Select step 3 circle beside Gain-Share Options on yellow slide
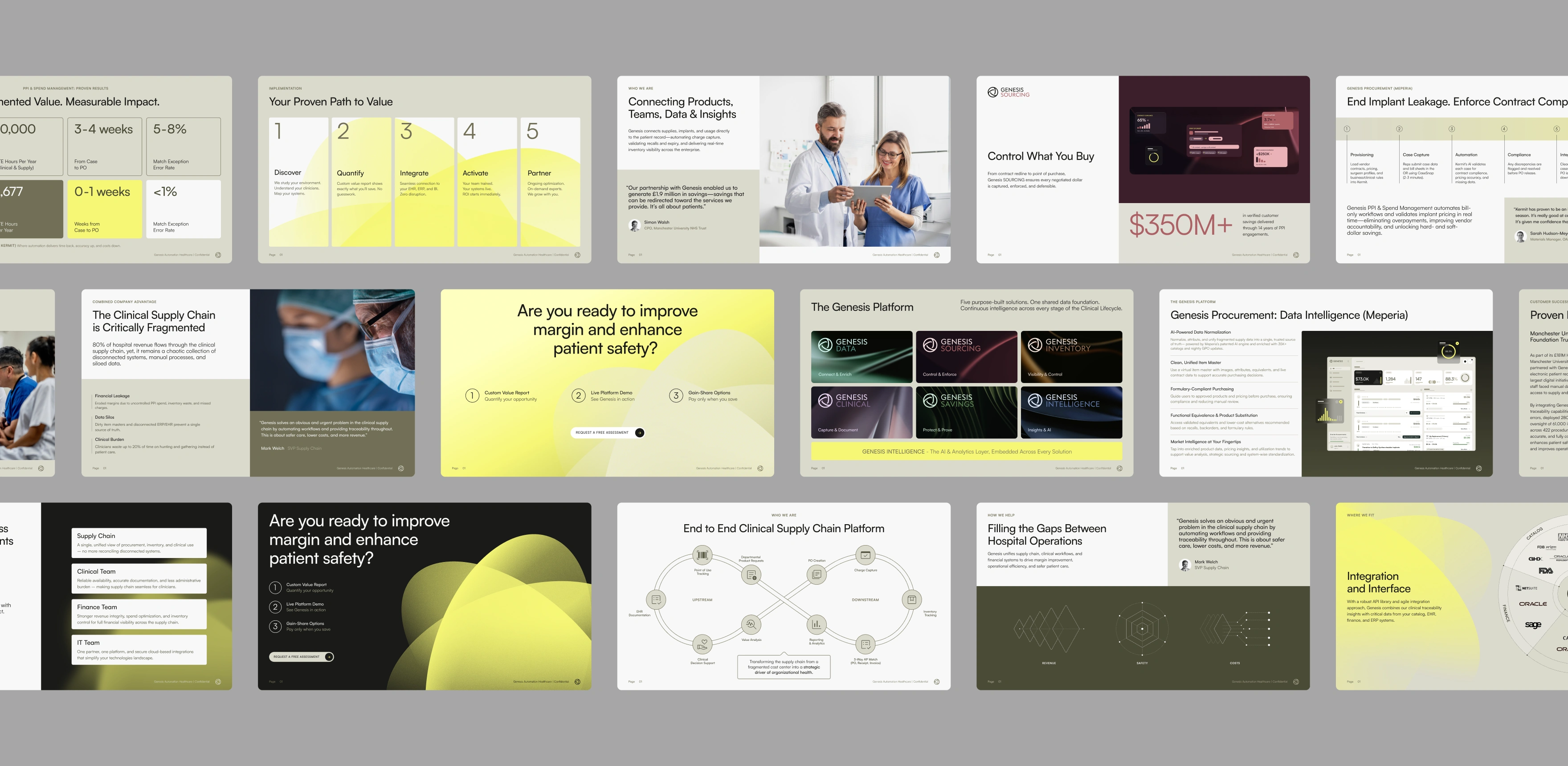This screenshot has width=1568, height=766. point(676,395)
